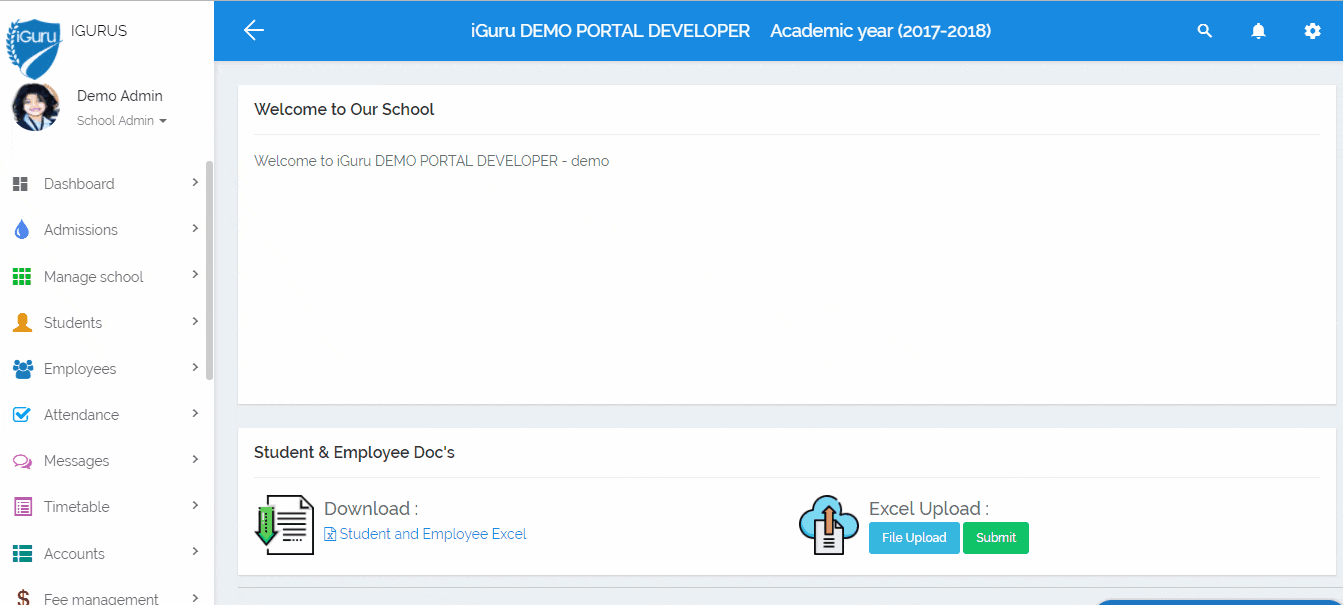The image size is (1343, 605).
Task: Click the File Upload button
Action: coord(914,538)
